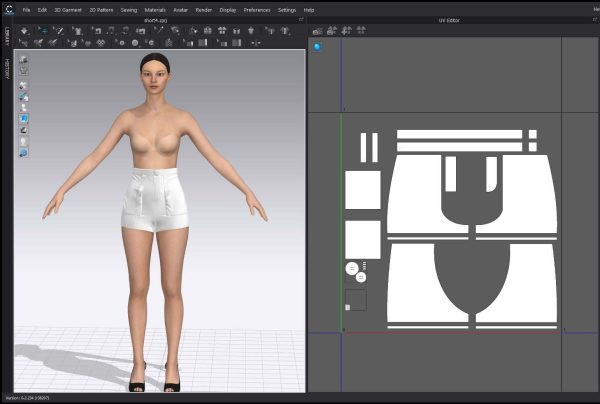600x404 pixels.
Task: Select the large upper-left shorts piece in UV Editor
Action: (x=415, y=190)
